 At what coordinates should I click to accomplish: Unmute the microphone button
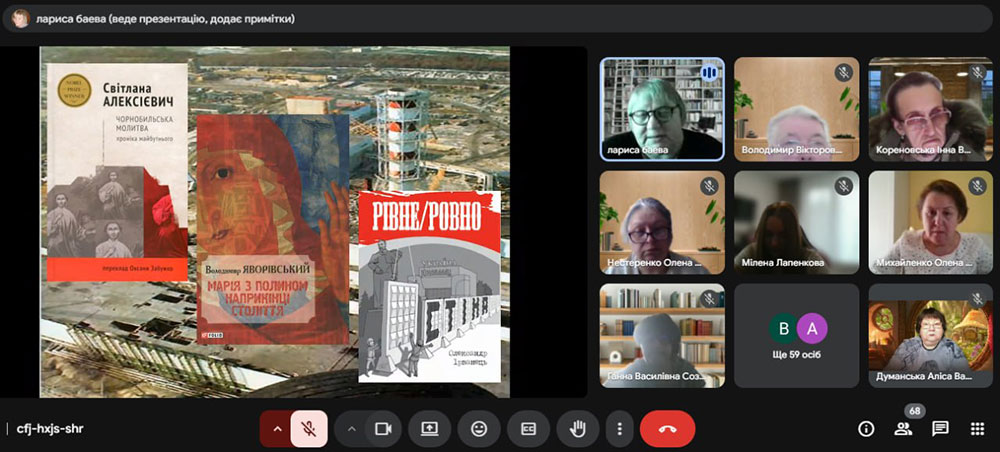[309, 428]
